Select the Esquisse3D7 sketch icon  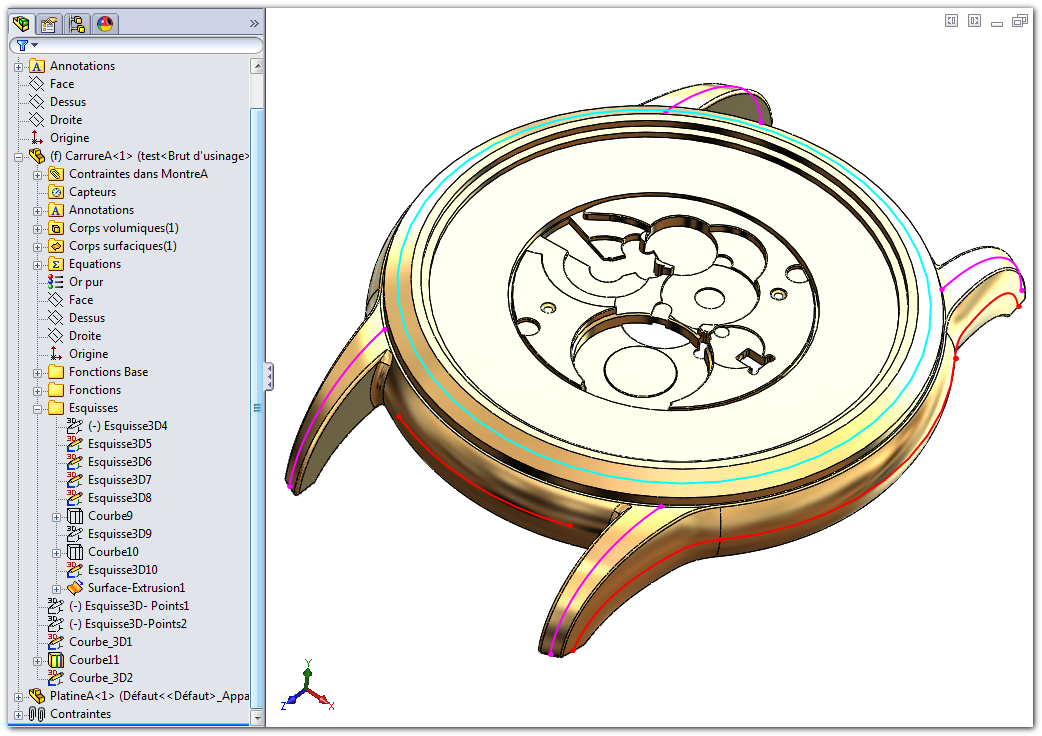[x=74, y=480]
